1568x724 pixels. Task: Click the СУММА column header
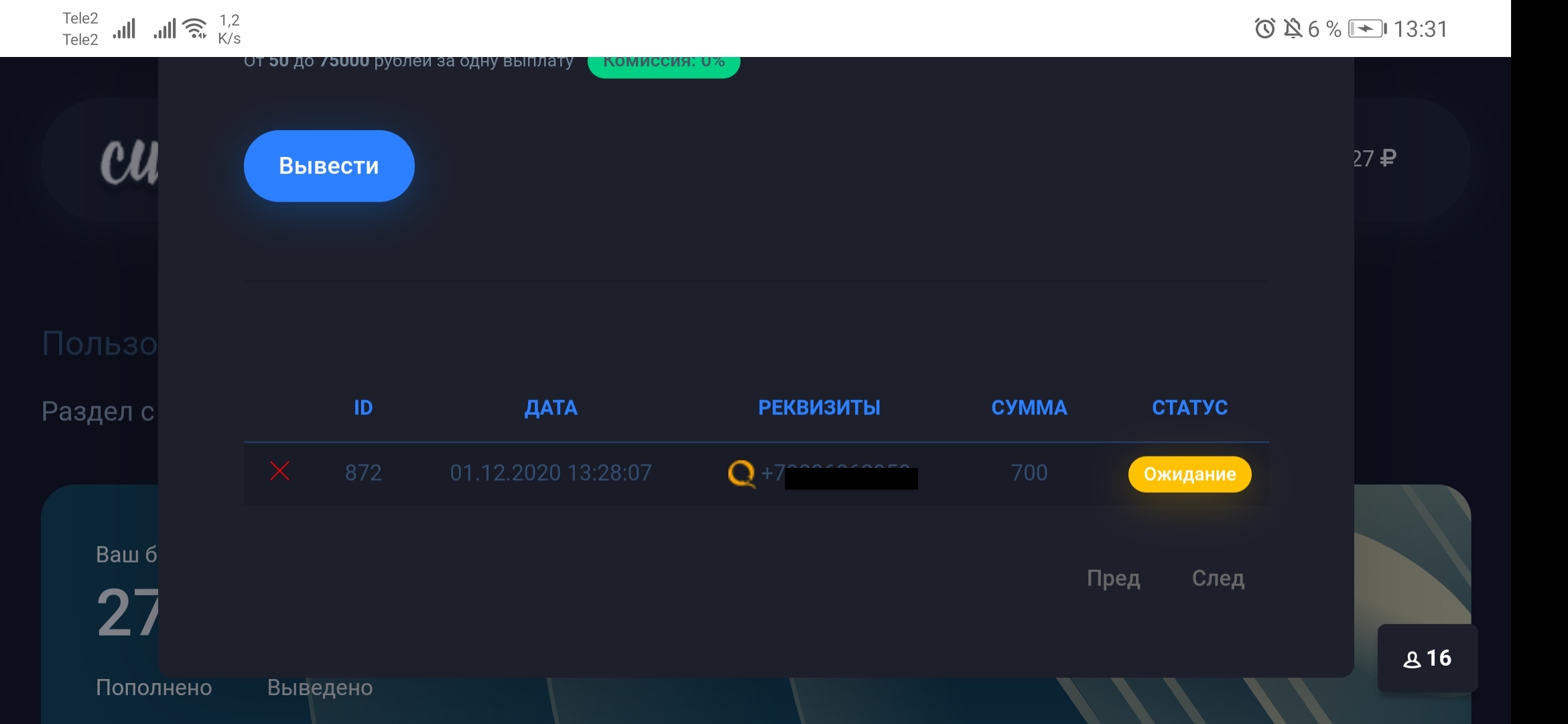1029,408
